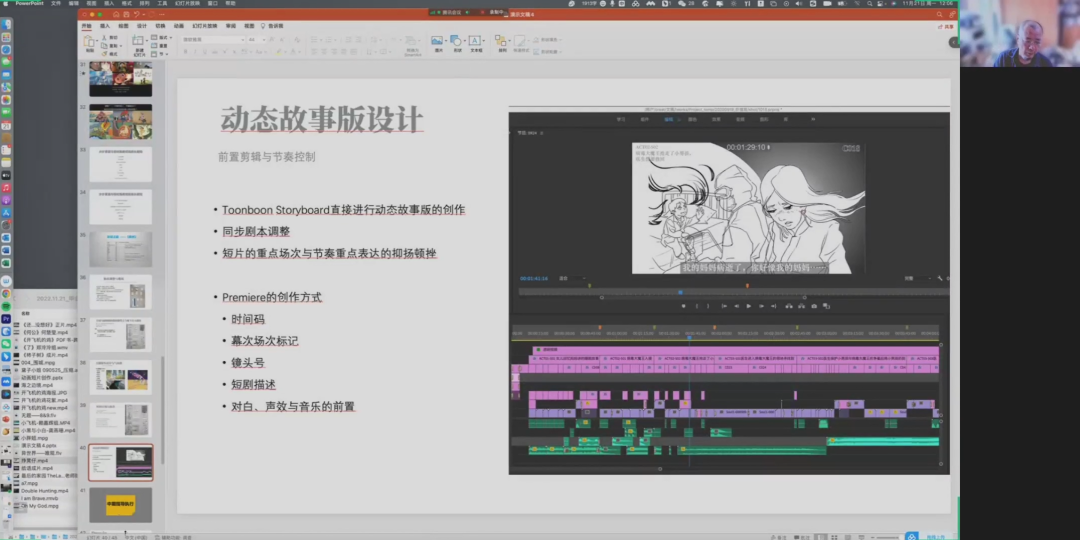Click Premiere Pro icon in Dock
Screen dimensions: 1080x540
pos(6,319)
